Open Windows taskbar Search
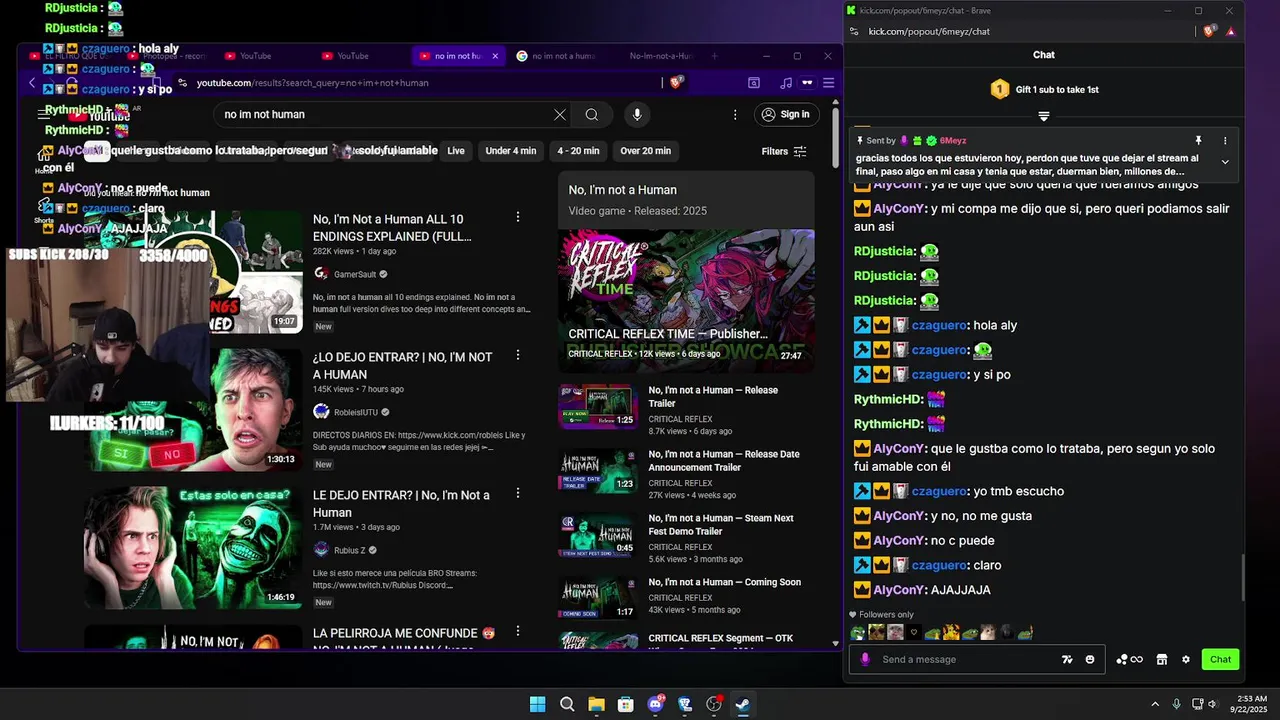 (x=567, y=704)
